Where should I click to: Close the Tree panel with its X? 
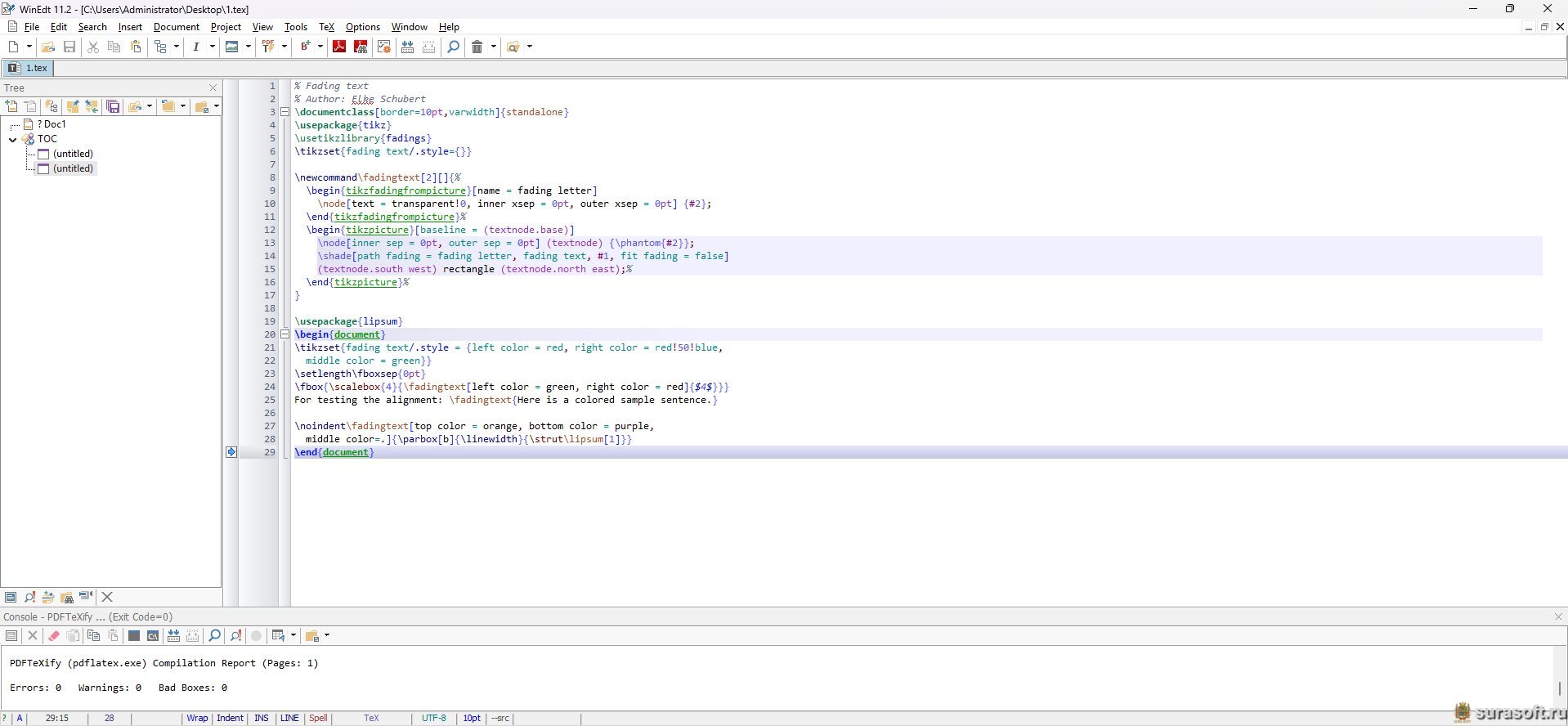pos(213,87)
